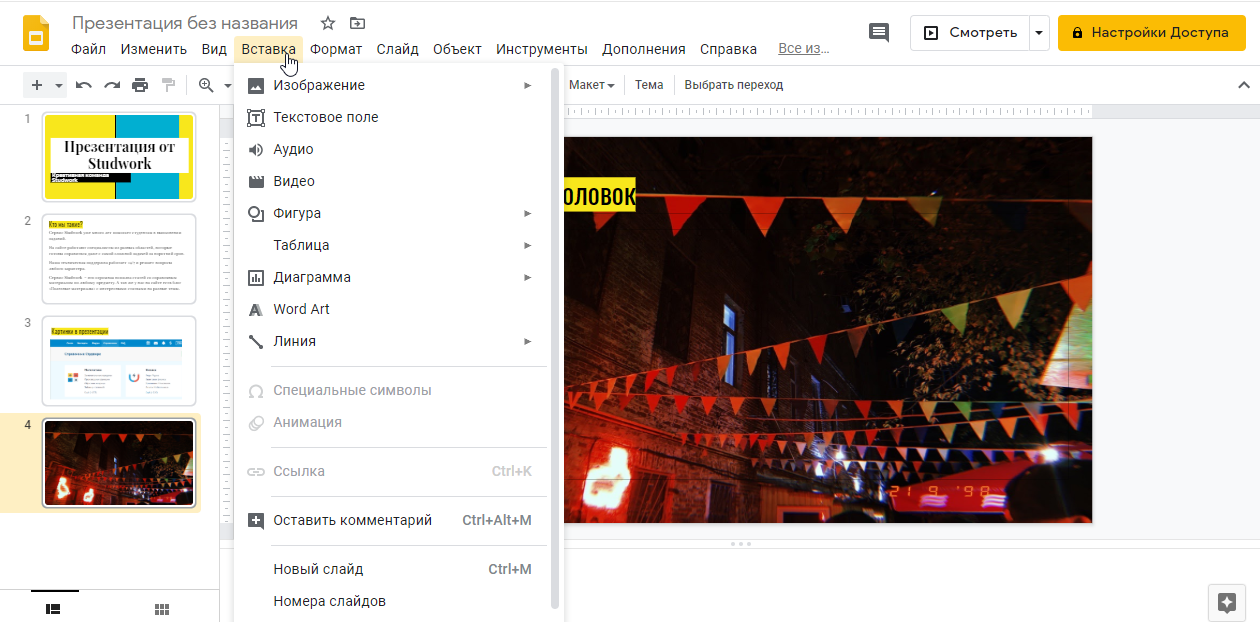The image size is (1260, 622).
Task: Open dropdown arrow next to Смотреть button
Action: (1039, 32)
